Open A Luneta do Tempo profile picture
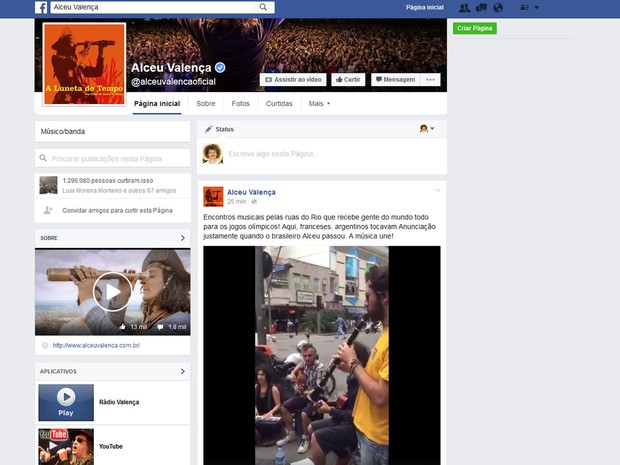Screen dimensions: 620x465 coord(84,64)
